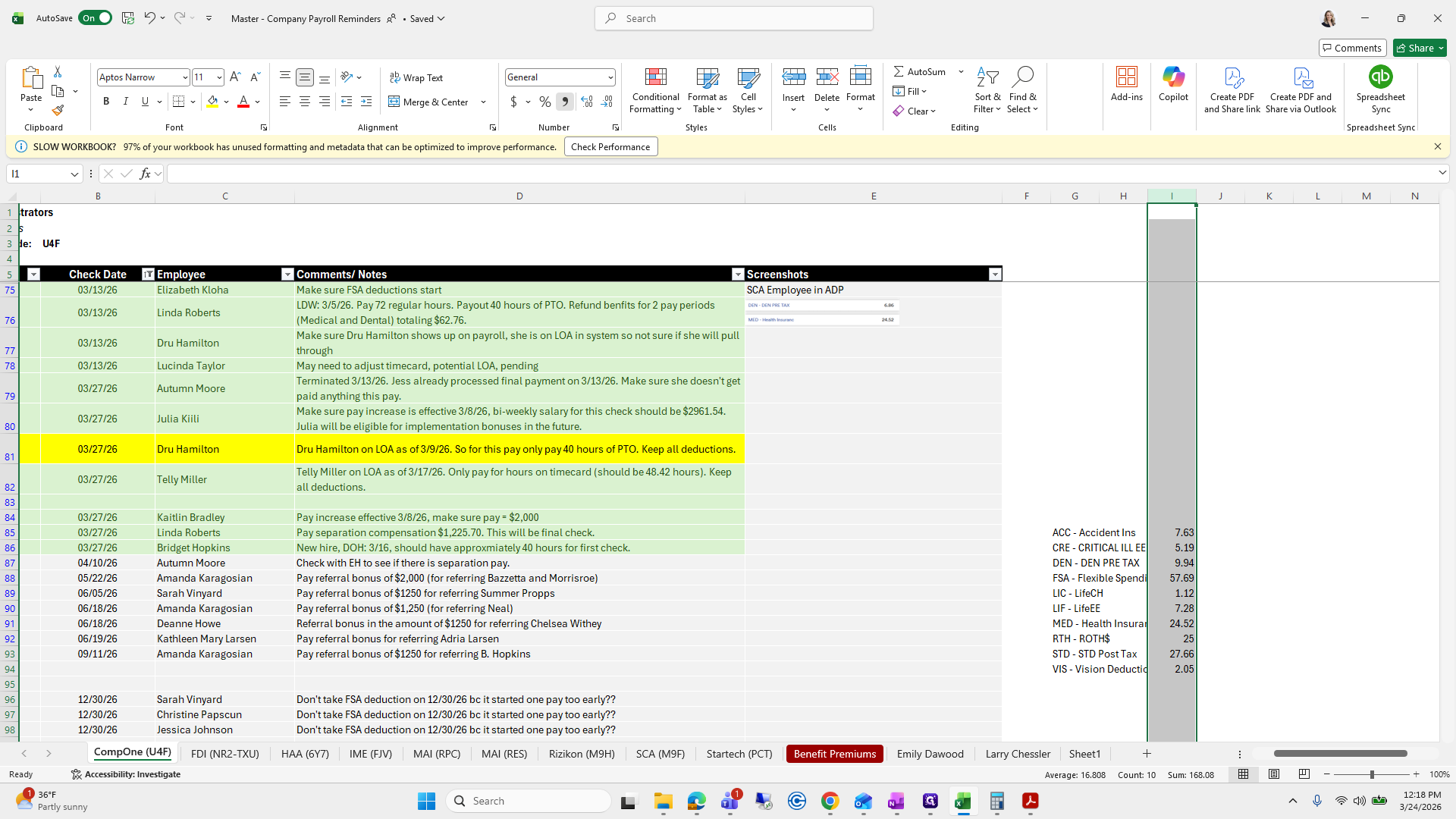
Task: Click the Insert Function fx icon
Action: tap(145, 174)
